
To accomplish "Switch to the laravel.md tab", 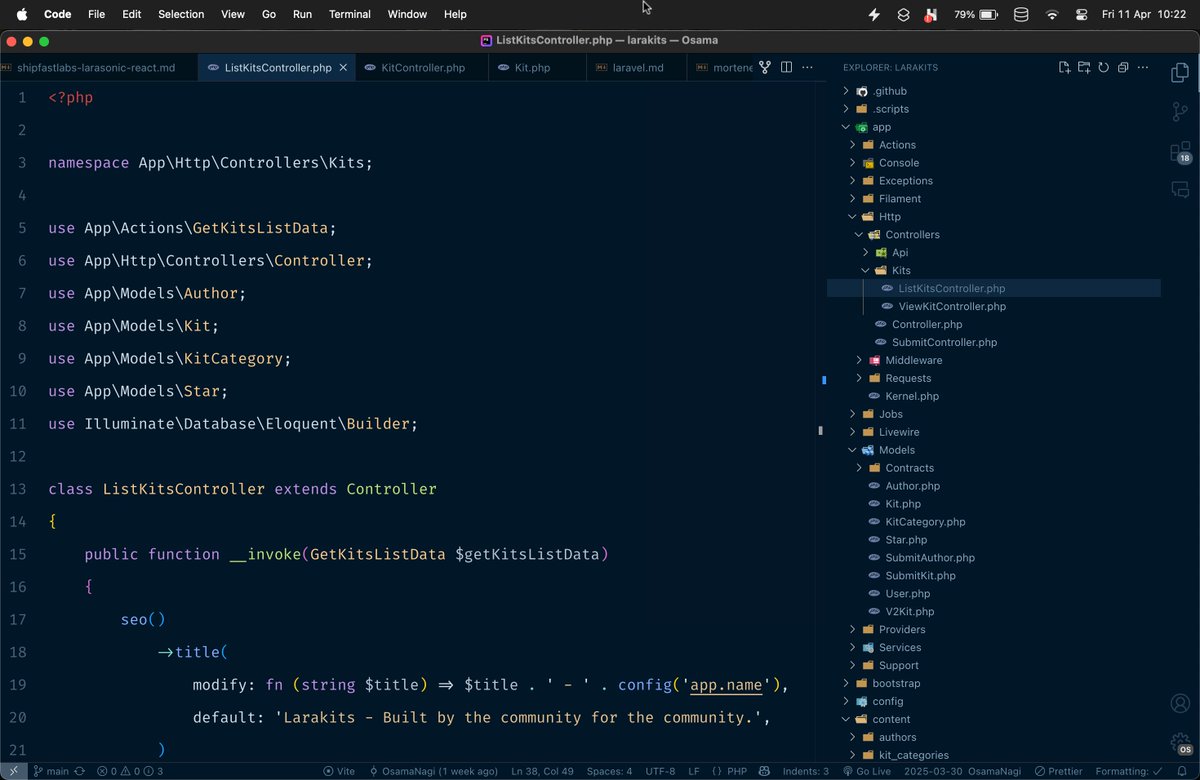I will 637,68.
